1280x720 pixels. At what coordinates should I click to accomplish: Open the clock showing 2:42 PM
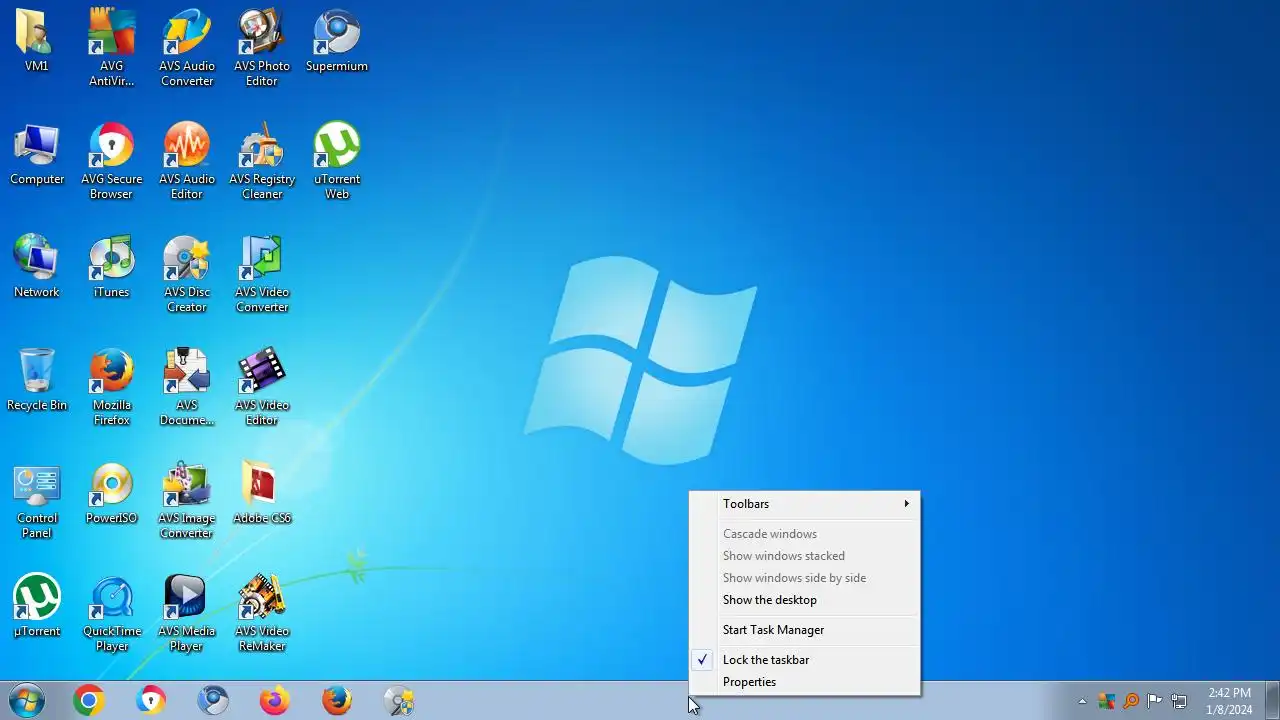(1229, 701)
